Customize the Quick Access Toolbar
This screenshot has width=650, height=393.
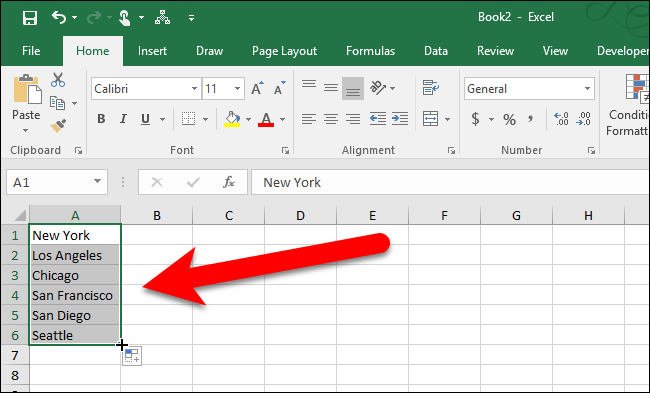pyautogui.click(x=191, y=18)
